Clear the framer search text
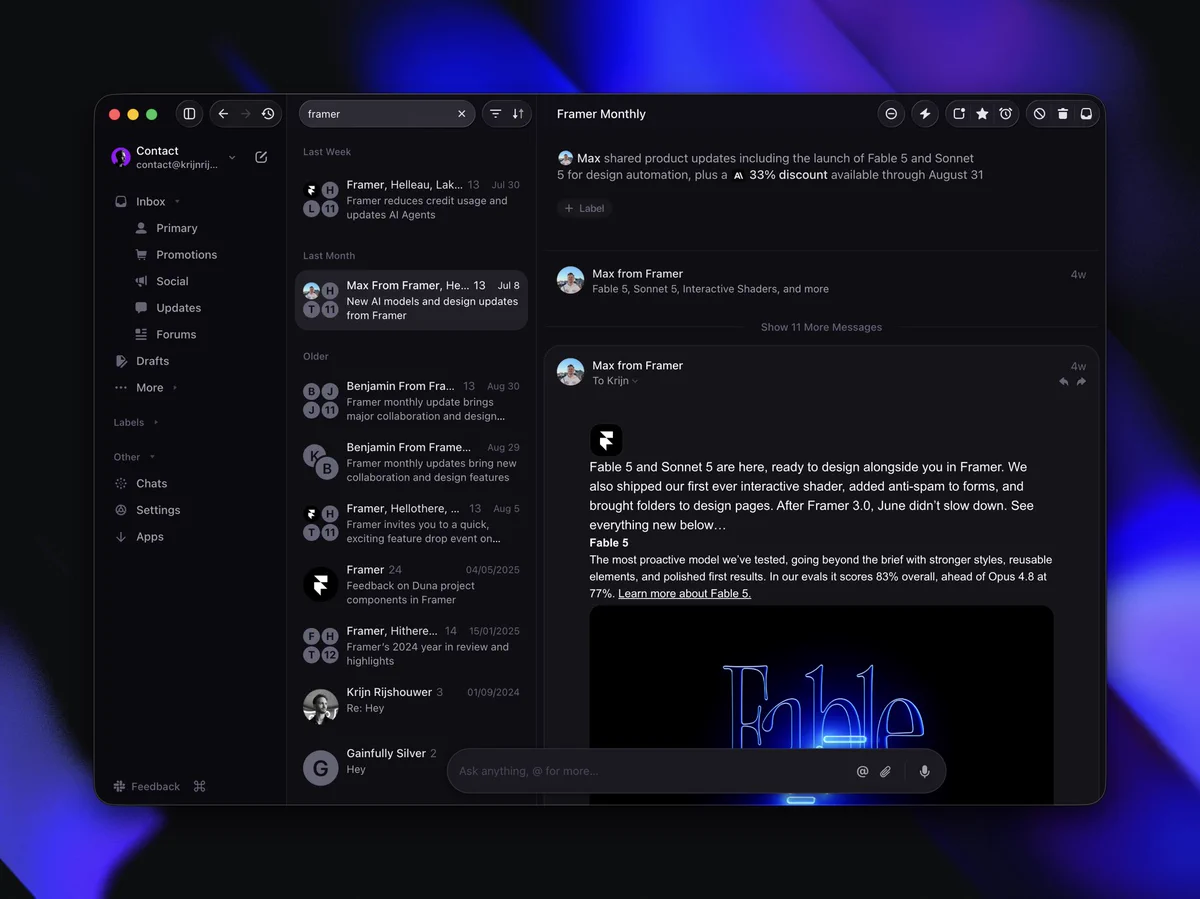 (462, 114)
